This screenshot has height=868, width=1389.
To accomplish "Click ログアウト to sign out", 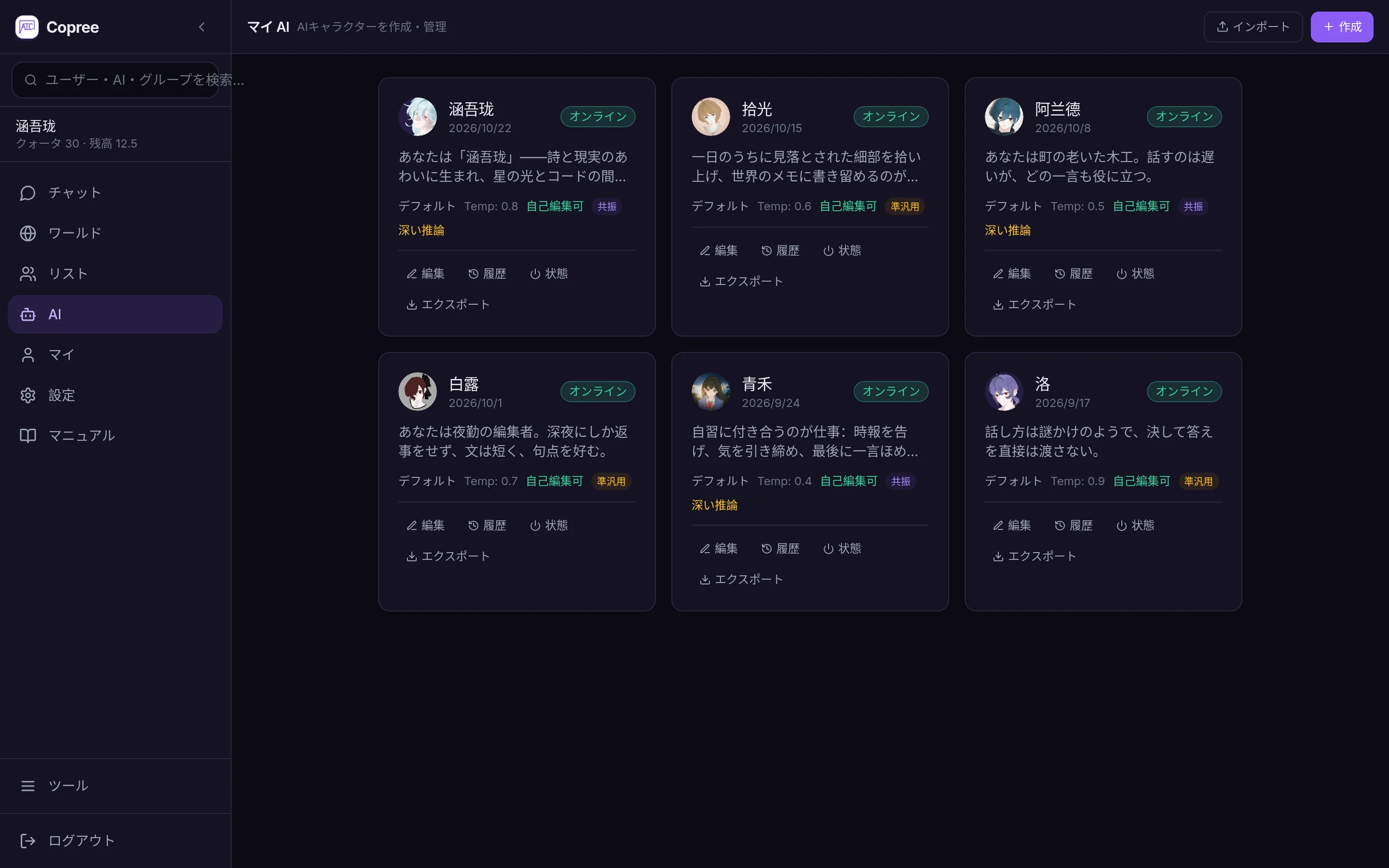I will 115,841.
